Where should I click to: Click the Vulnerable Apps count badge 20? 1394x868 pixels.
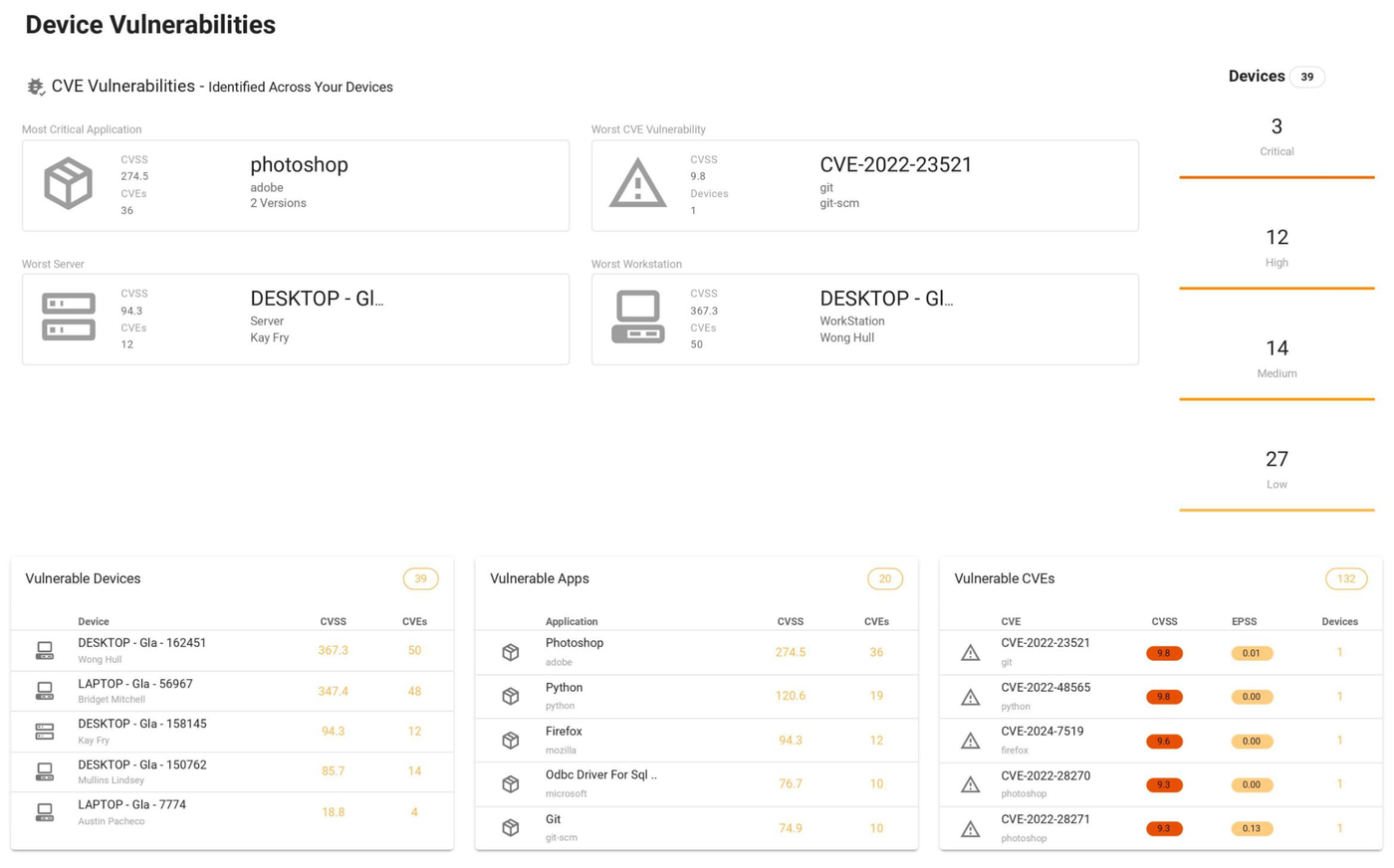click(x=885, y=578)
